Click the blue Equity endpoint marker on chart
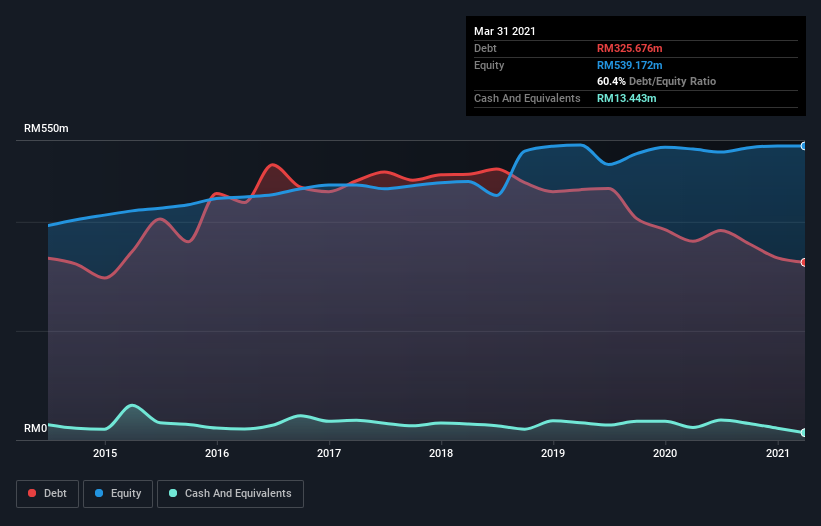 804,146
